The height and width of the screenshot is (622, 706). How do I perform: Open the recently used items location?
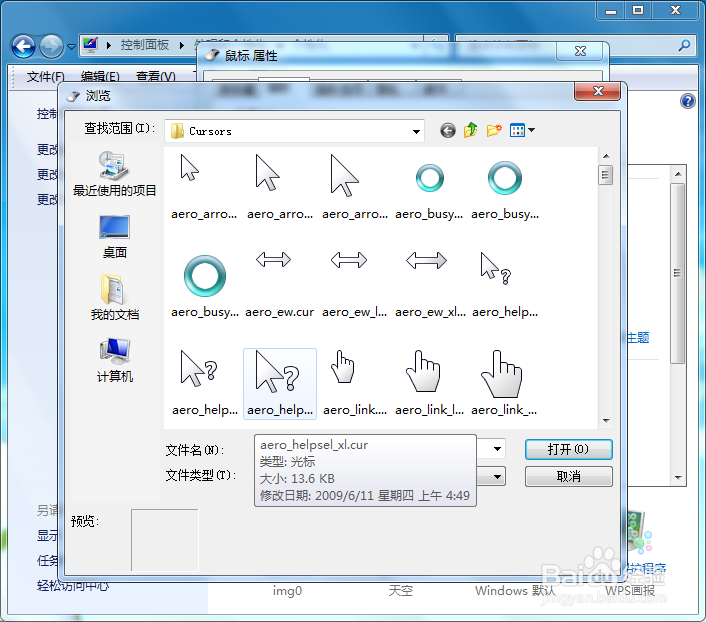(x=114, y=174)
